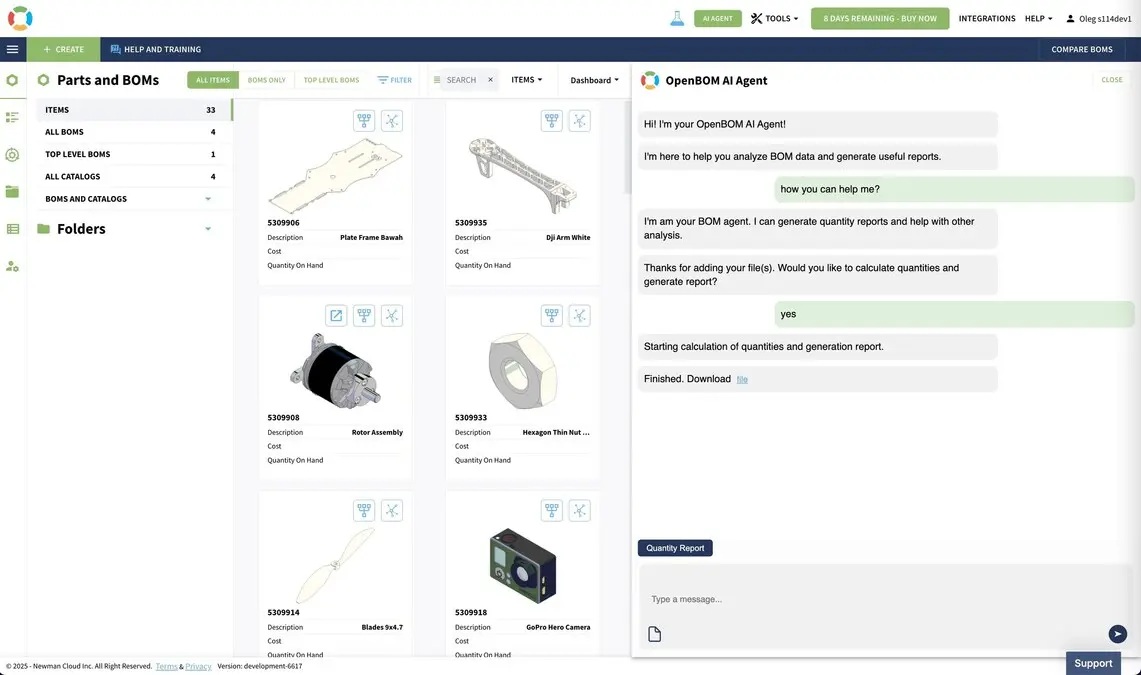Select the Top Level BOMs filter
Image resolution: width=1141 pixels, height=675 pixels.
coord(331,80)
